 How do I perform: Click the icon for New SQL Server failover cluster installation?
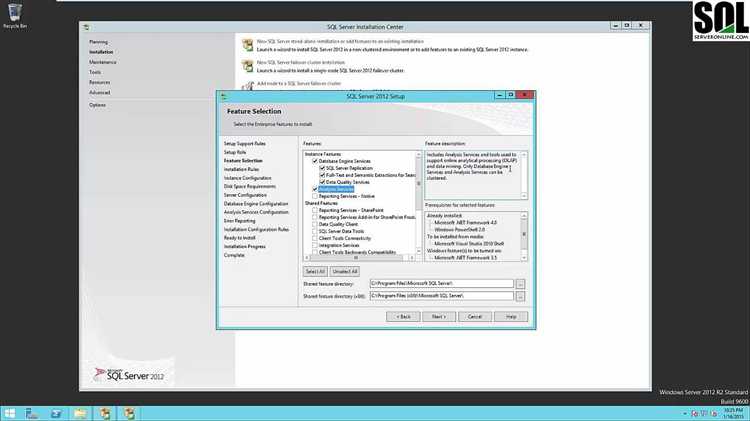coord(247,66)
